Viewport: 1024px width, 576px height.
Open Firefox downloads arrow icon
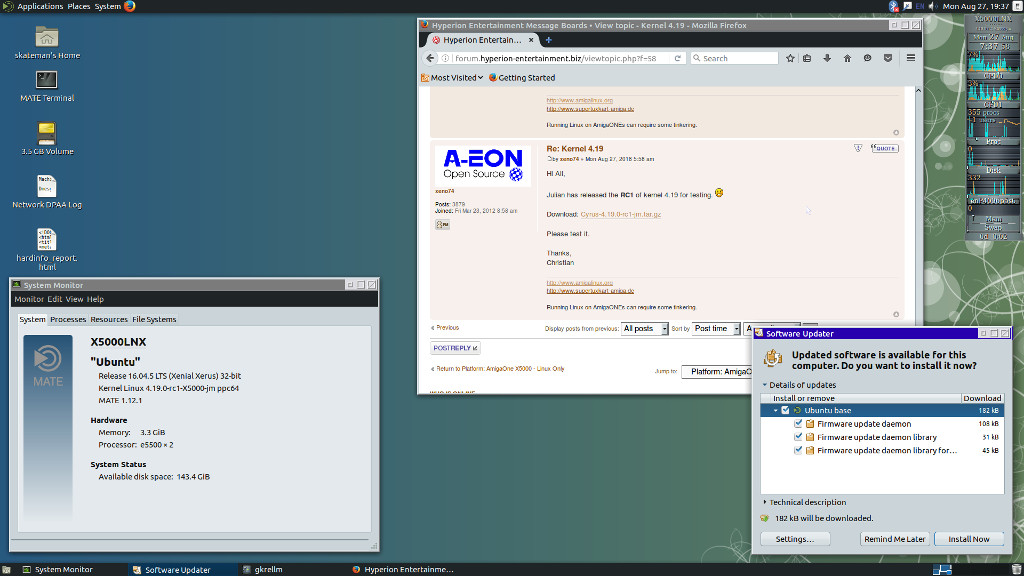(x=827, y=58)
